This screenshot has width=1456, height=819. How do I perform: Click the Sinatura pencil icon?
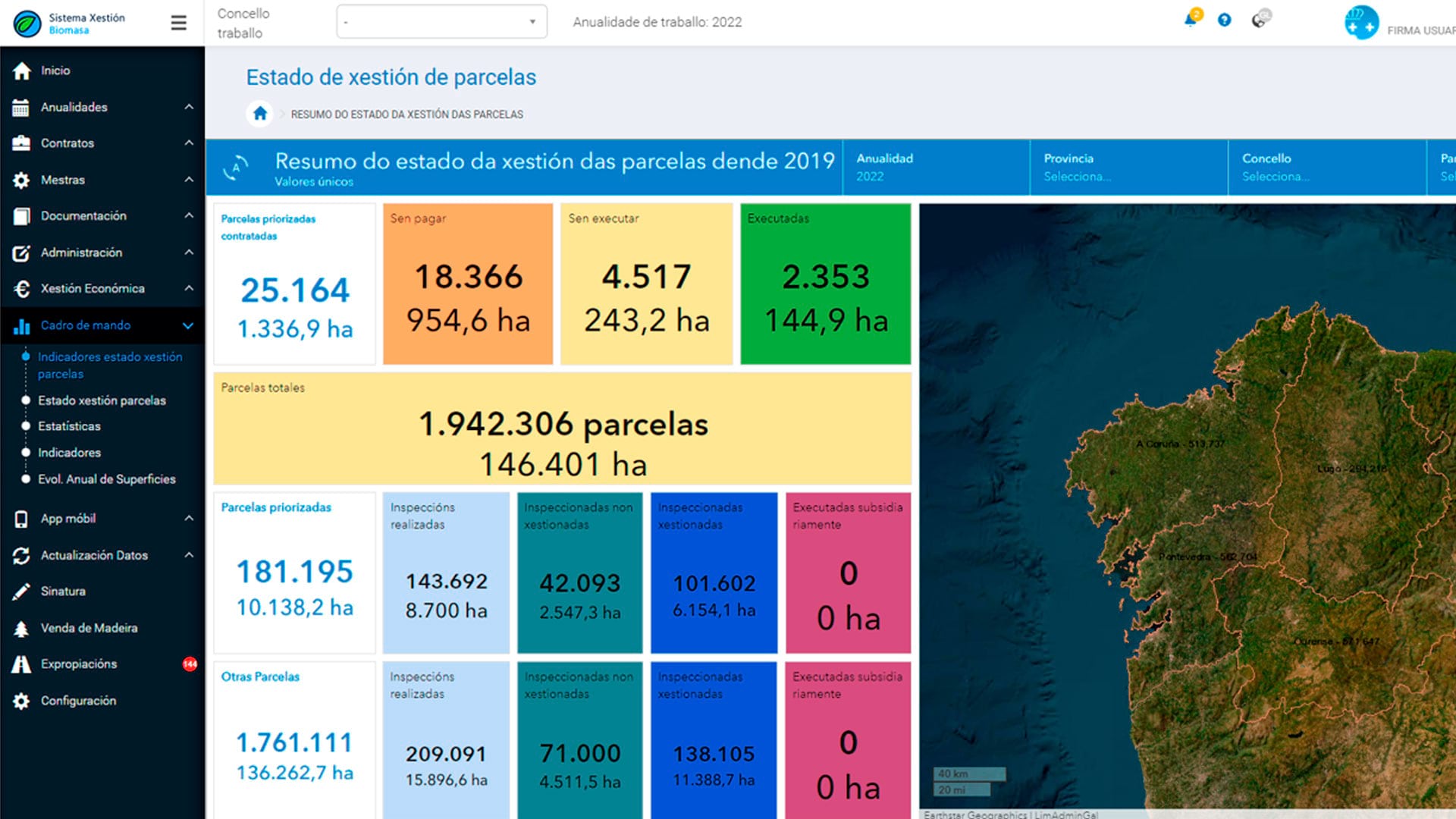21,591
